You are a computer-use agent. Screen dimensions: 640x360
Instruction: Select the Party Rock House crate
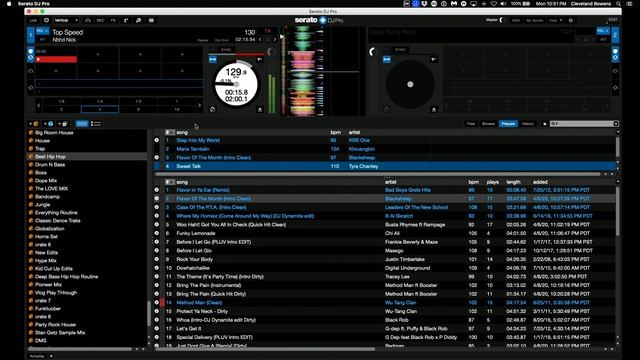[55, 324]
